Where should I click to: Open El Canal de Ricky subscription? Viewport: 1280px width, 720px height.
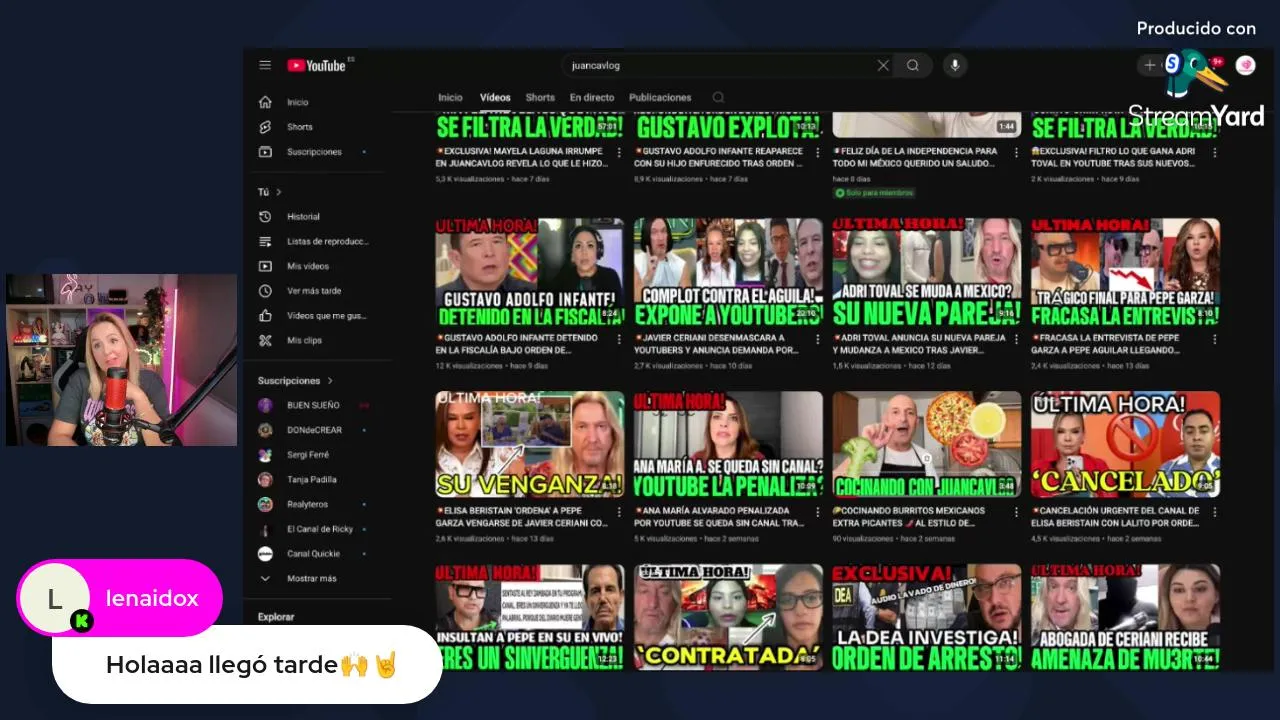pos(320,529)
